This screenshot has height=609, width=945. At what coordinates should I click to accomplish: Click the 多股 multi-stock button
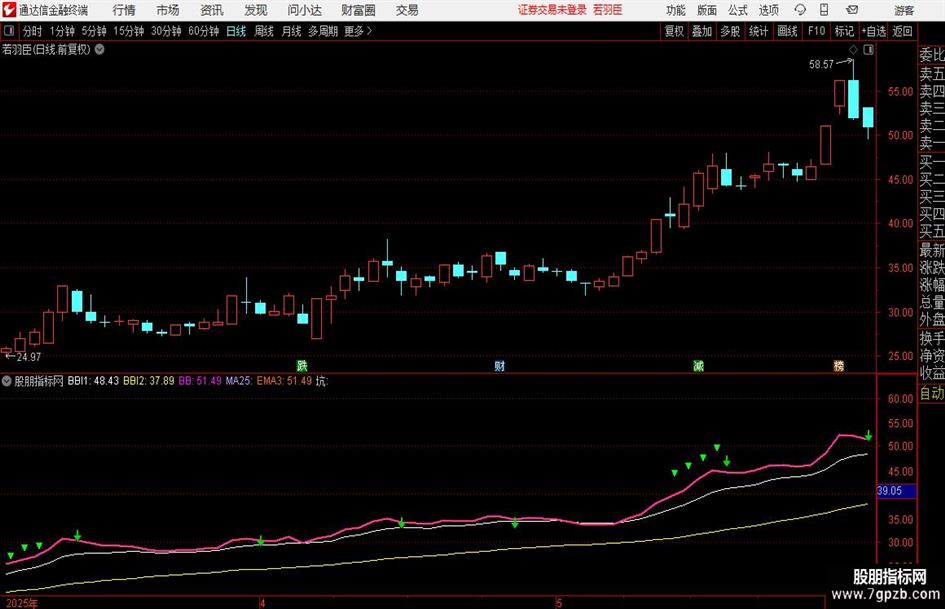click(x=730, y=31)
